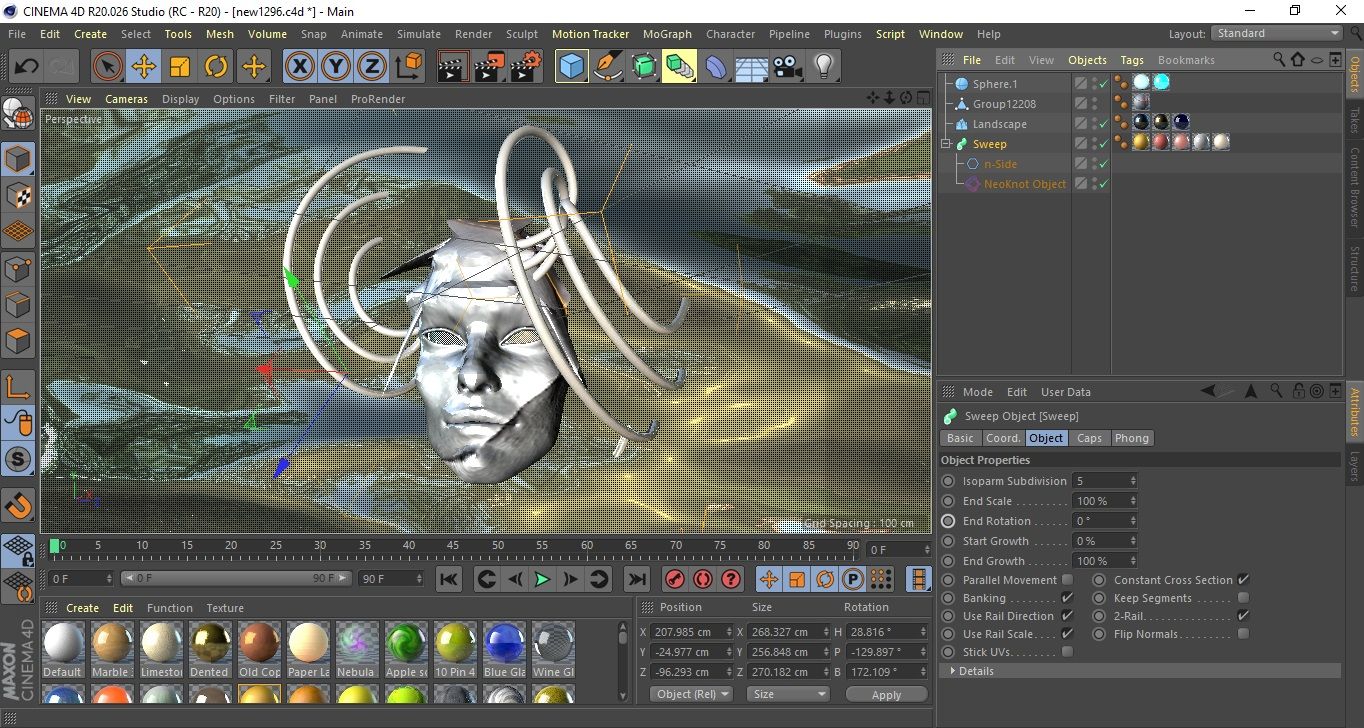Click Make Editable icon in left toolbar
1364x728 pixels.
[18, 114]
